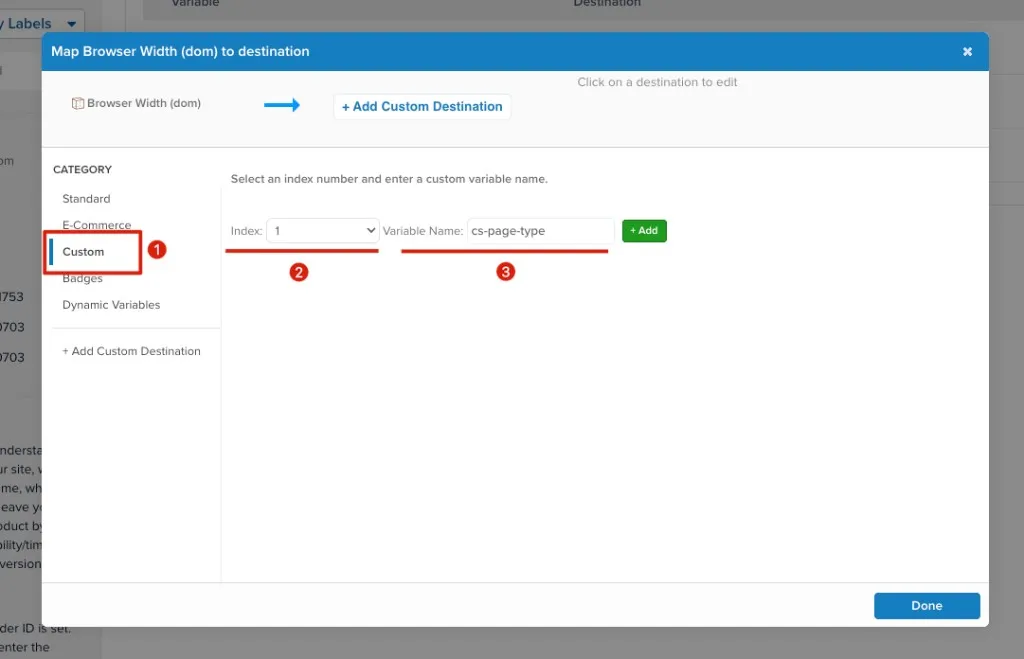Click the blue mapping arrow icon
The width and height of the screenshot is (1024, 659).
(282, 105)
